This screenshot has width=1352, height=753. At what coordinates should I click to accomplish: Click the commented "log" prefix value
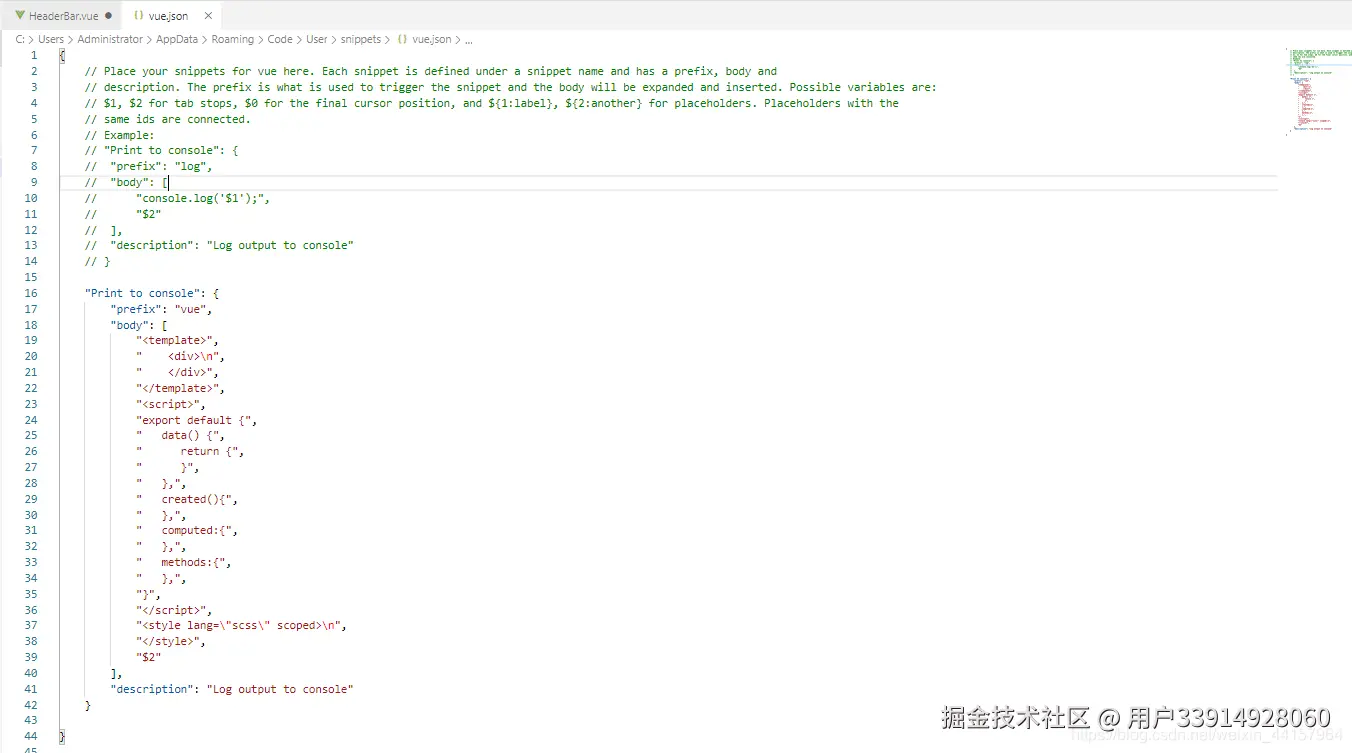click(x=190, y=166)
